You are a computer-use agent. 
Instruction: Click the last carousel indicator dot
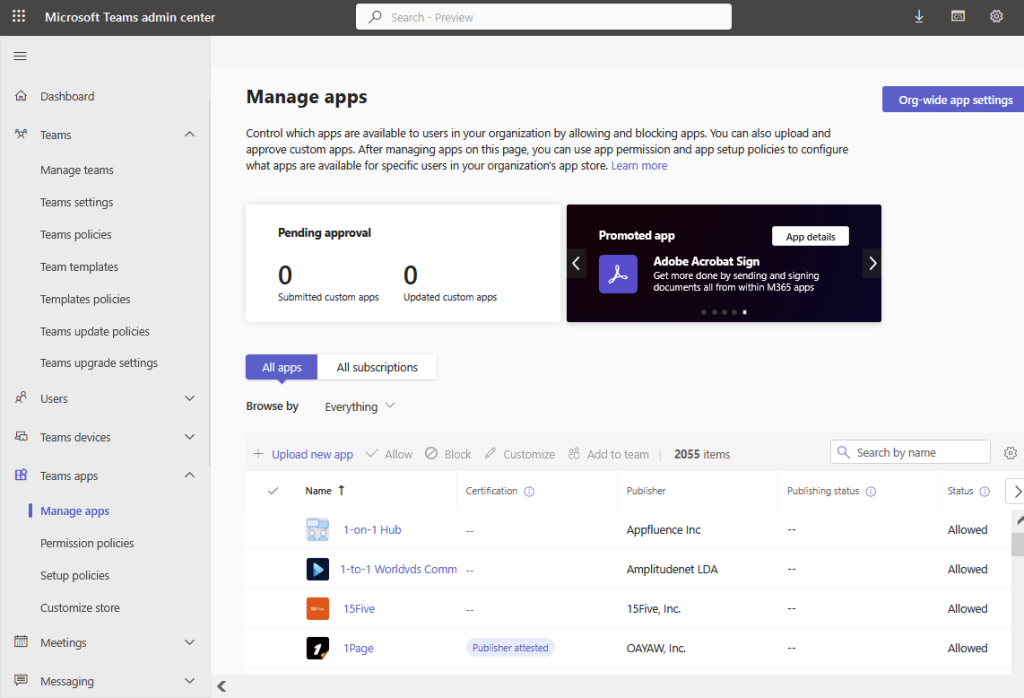745,312
